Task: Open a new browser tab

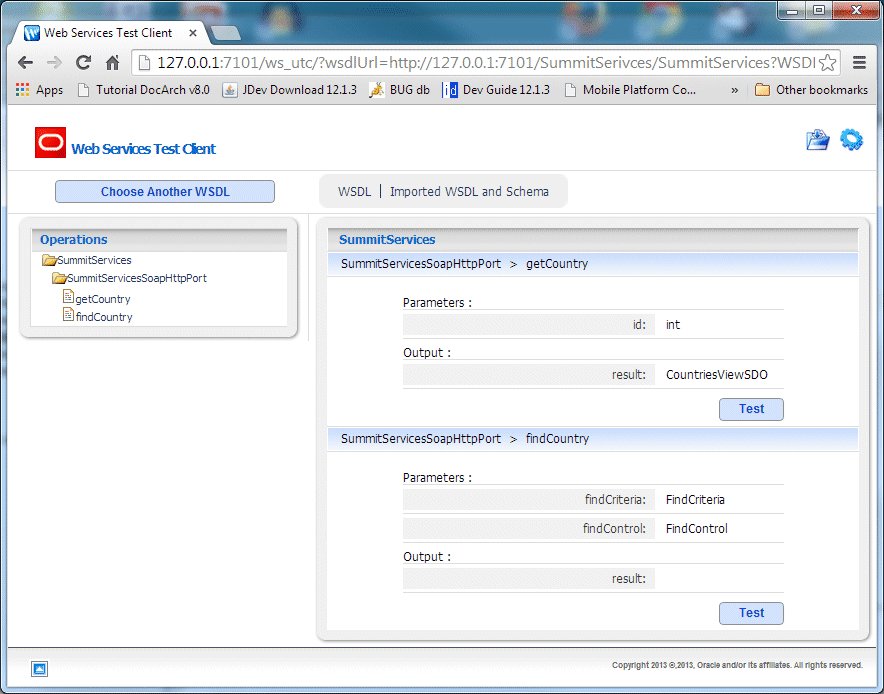Action: pos(226,33)
